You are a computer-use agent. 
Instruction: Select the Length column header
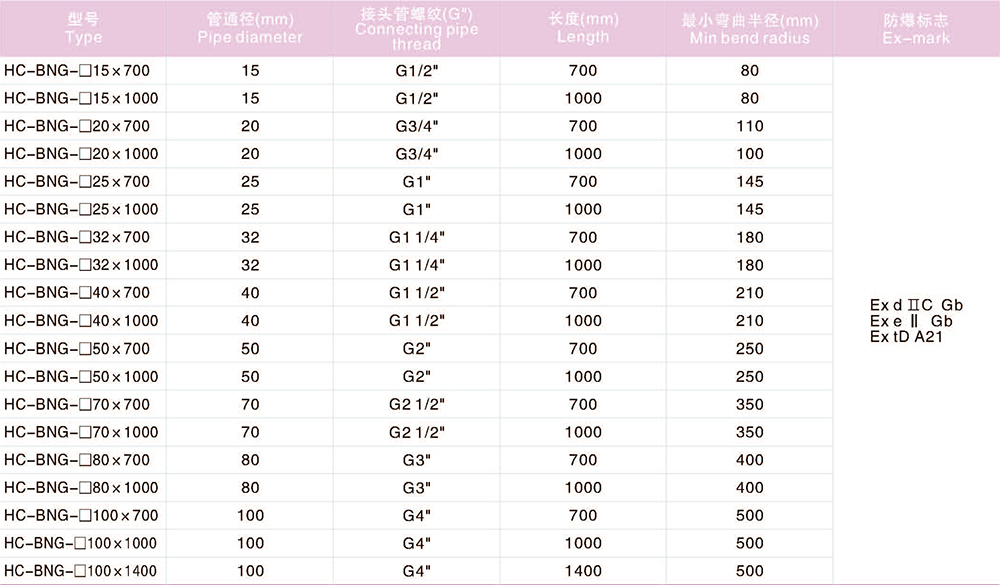tap(583, 28)
